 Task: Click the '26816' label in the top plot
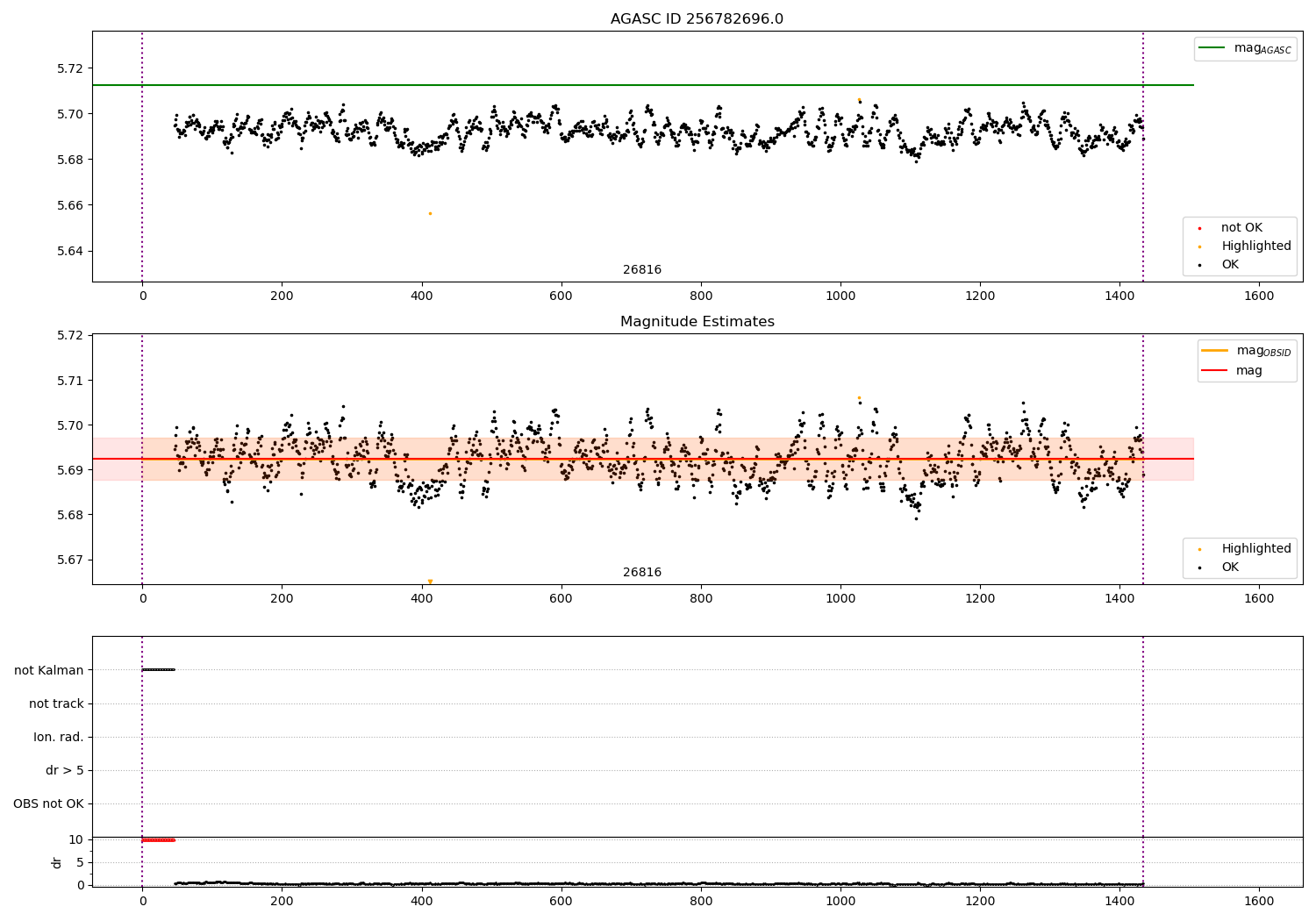642,269
